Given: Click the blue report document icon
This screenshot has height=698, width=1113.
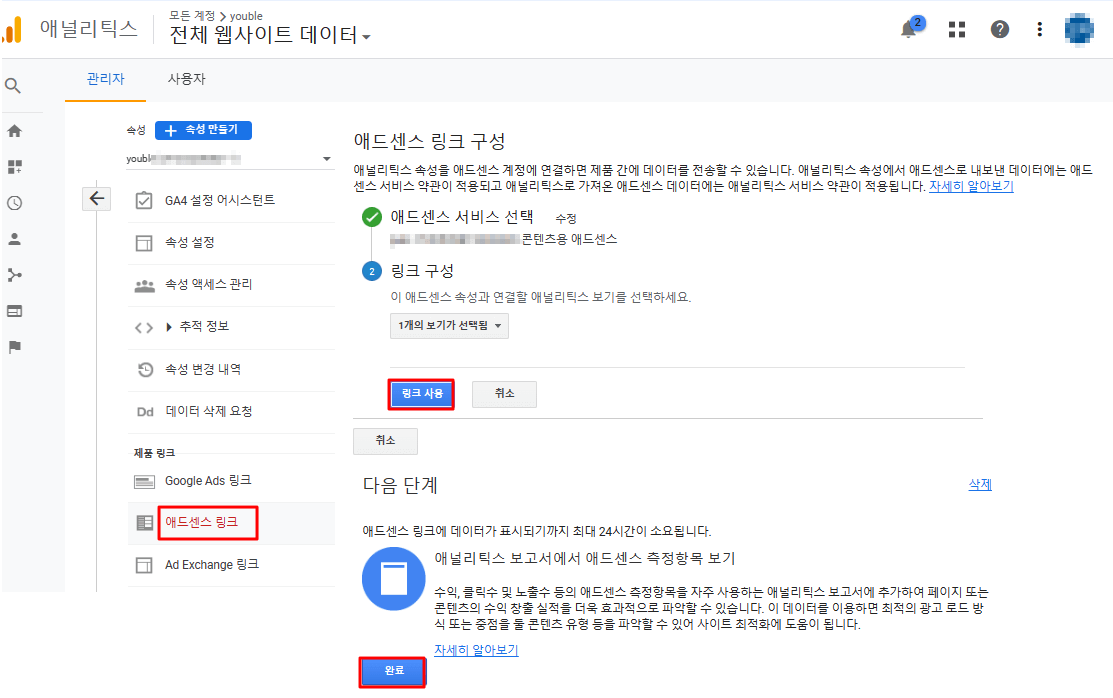Looking at the screenshot, I should coord(393,579).
